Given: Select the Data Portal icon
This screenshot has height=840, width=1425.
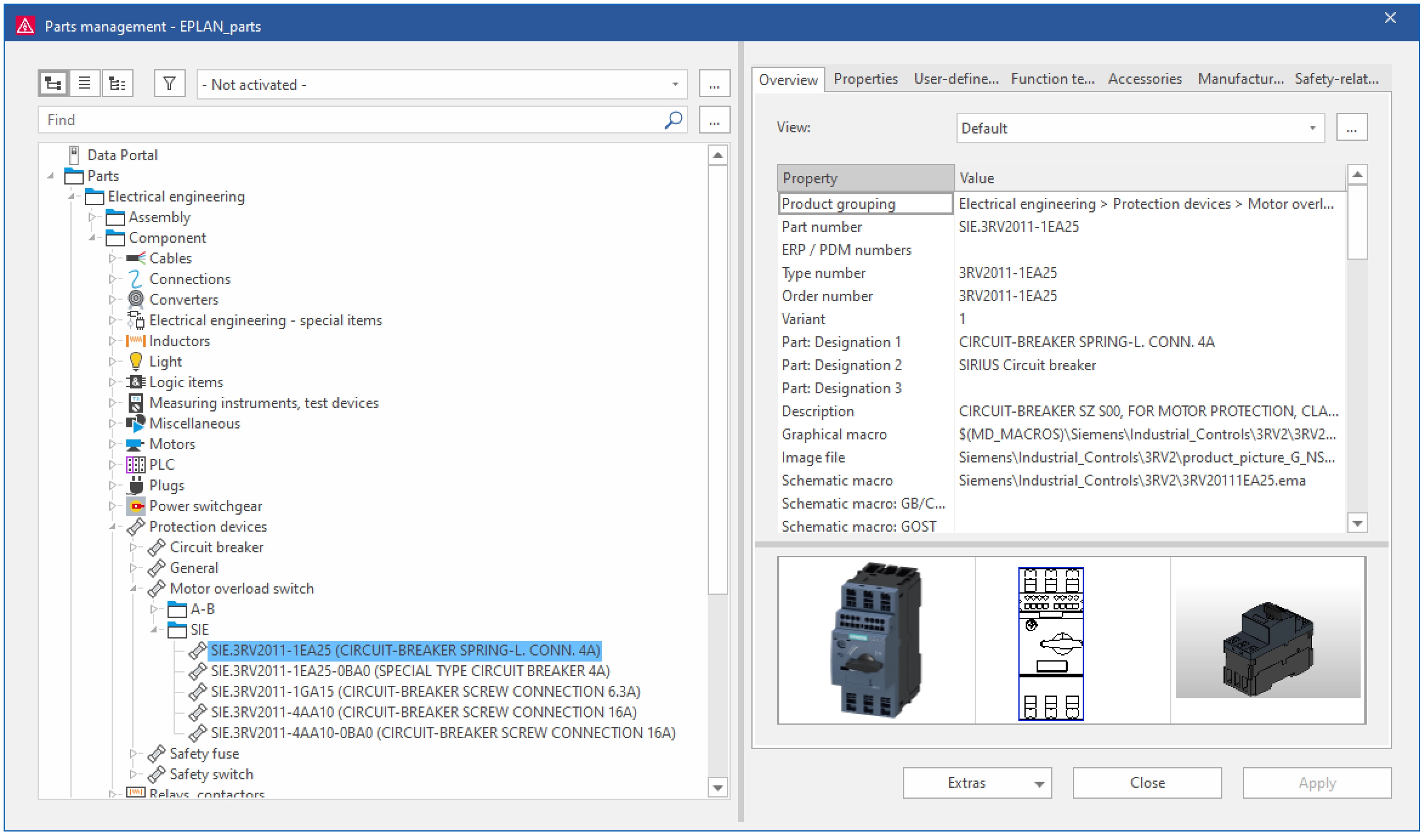Looking at the screenshot, I should (74, 155).
